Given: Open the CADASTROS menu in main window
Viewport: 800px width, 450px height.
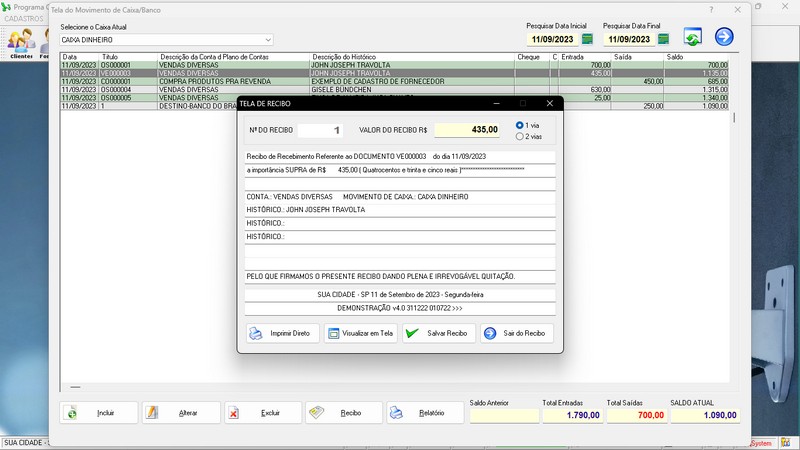Looking at the screenshot, I should coord(24,19).
